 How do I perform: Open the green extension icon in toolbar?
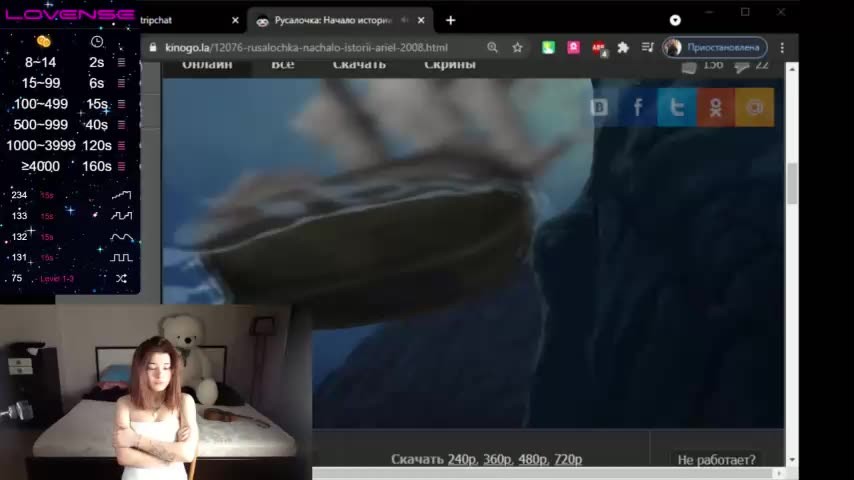[x=548, y=47]
